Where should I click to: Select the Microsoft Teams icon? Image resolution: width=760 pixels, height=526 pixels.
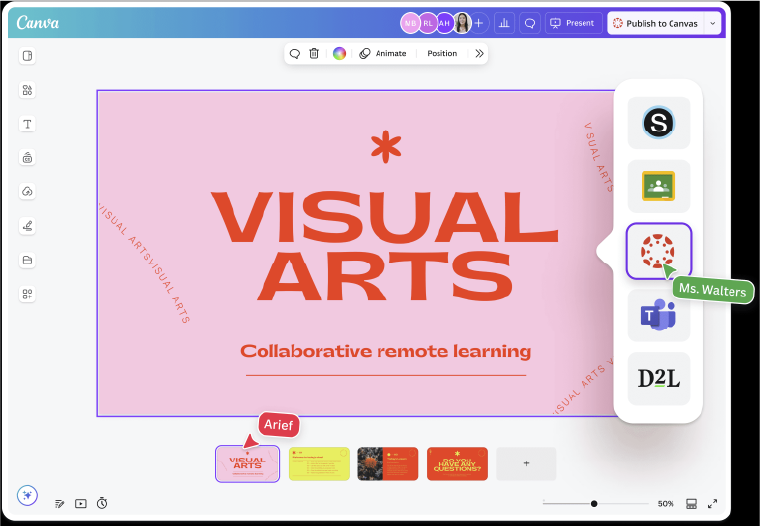[x=659, y=315]
